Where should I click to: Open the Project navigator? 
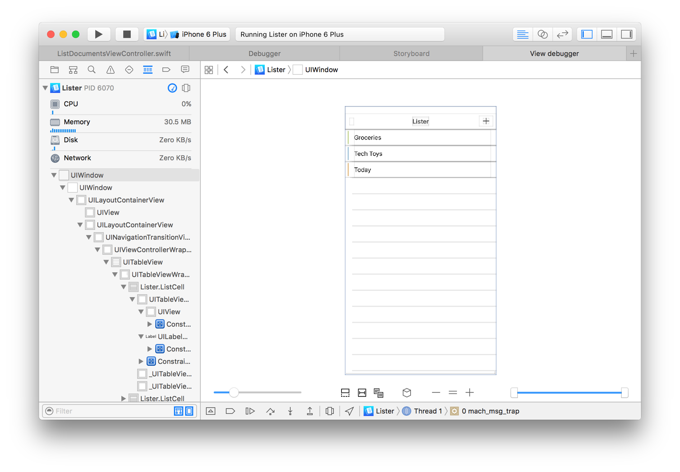click(54, 69)
